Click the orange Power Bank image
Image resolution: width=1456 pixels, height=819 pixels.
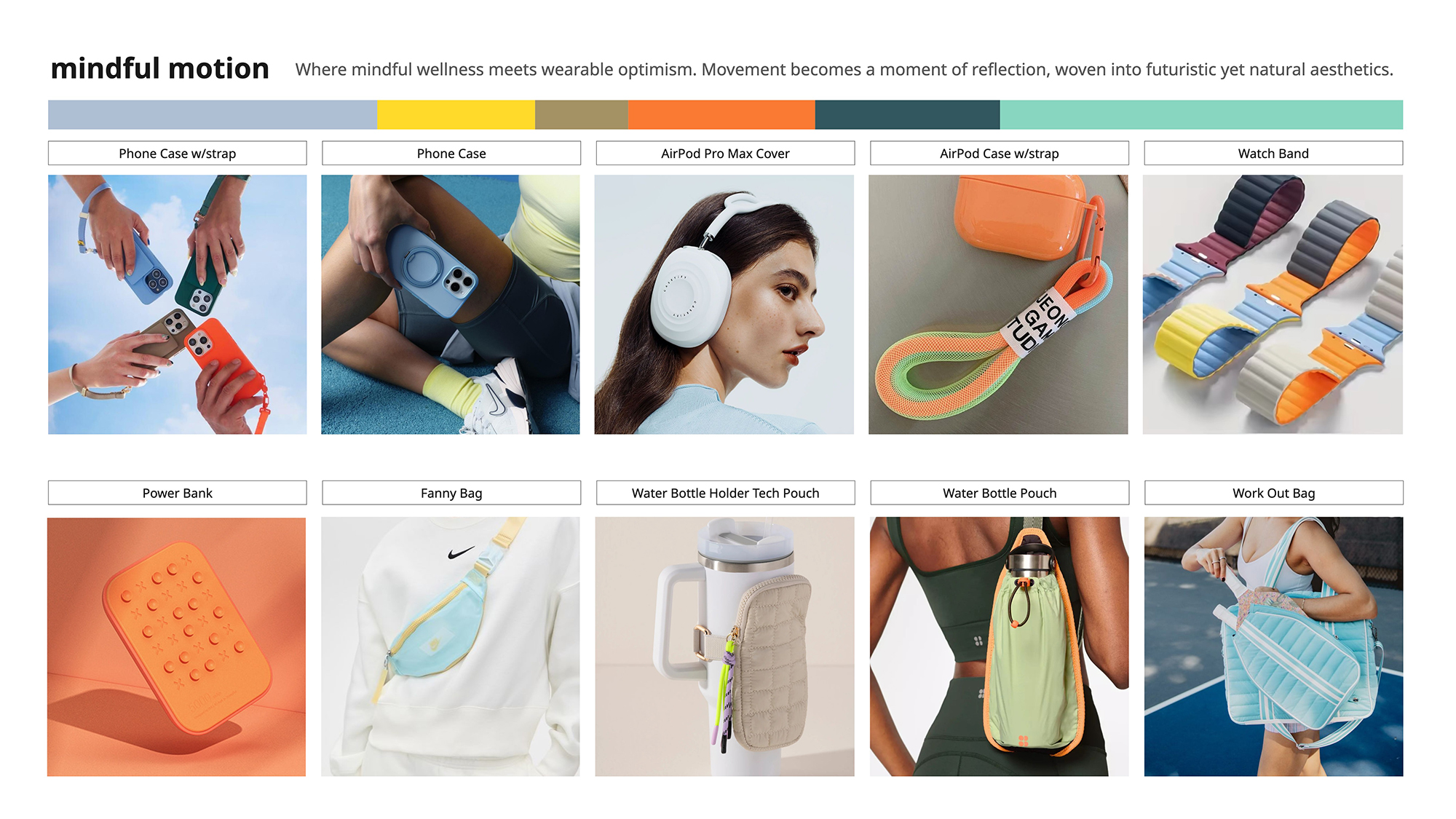point(177,646)
